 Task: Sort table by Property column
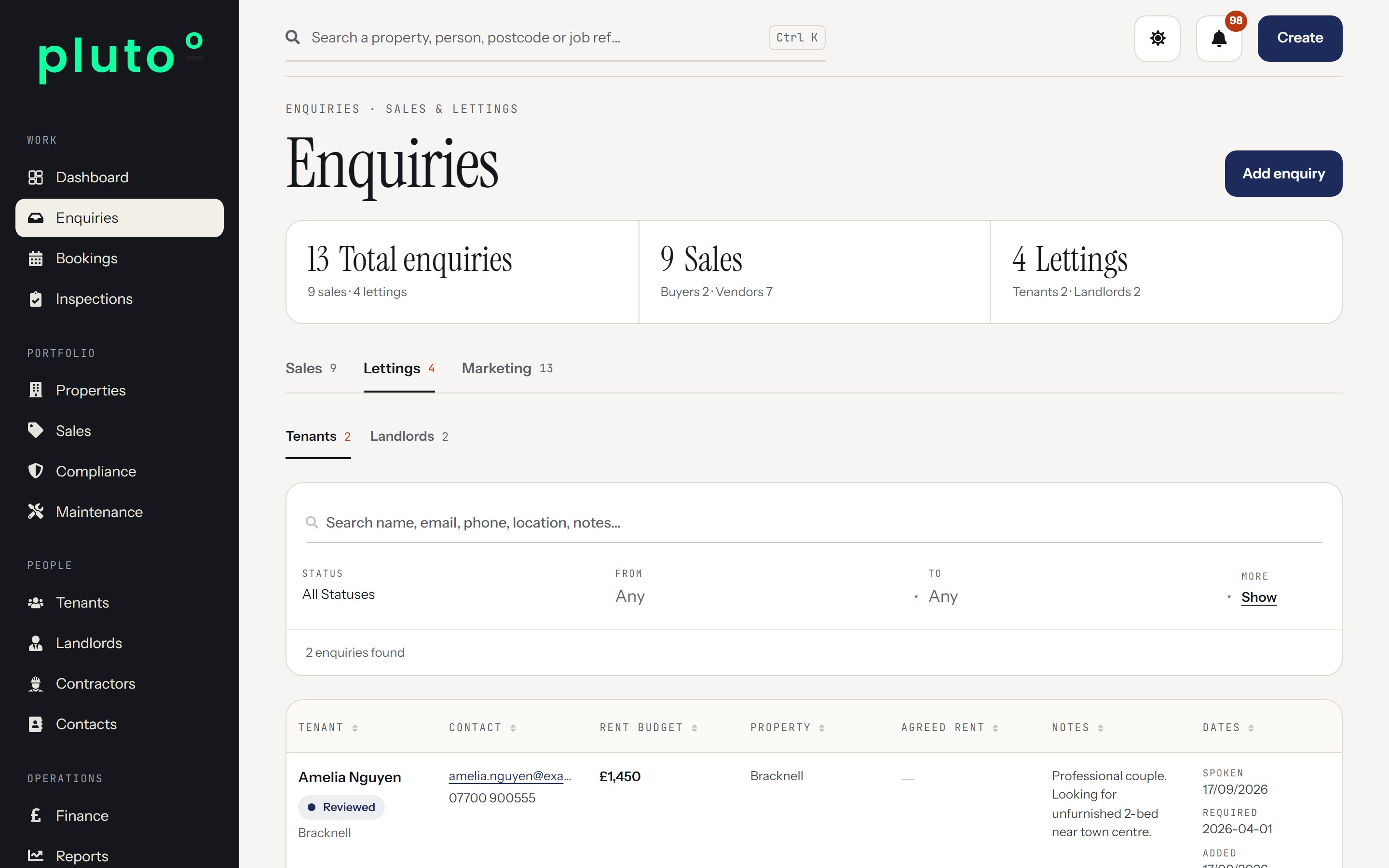tap(787, 728)
